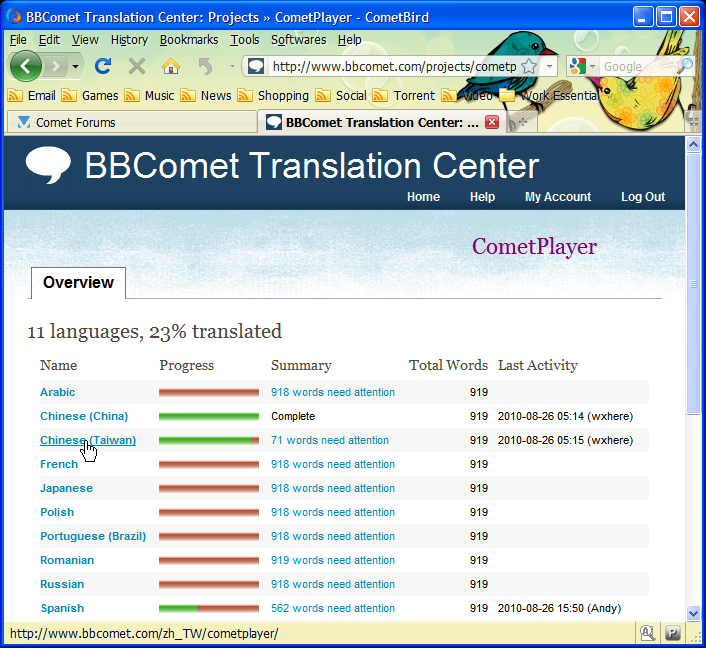Click '919 words need attention' for Romanian
706x648 pixels.
[333, 560]
